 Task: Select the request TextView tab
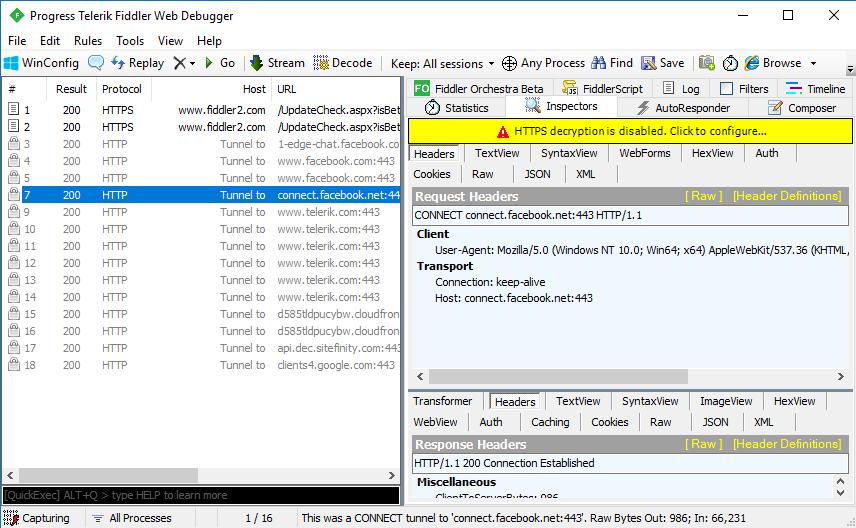497,153
